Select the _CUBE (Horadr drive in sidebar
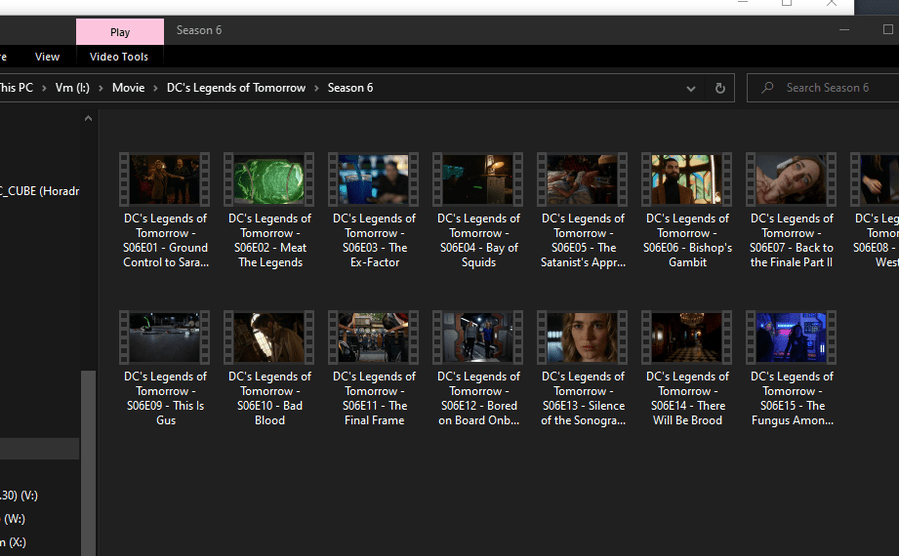 coord(40,191)
